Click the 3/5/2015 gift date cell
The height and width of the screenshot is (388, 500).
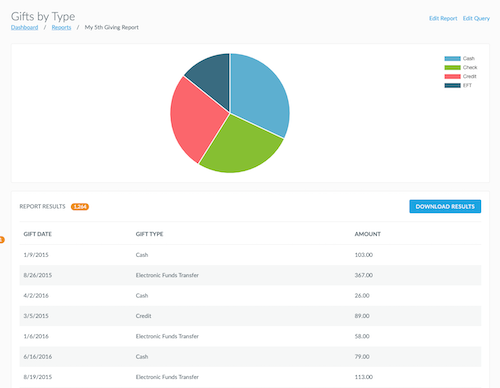(x=36, y=316)
